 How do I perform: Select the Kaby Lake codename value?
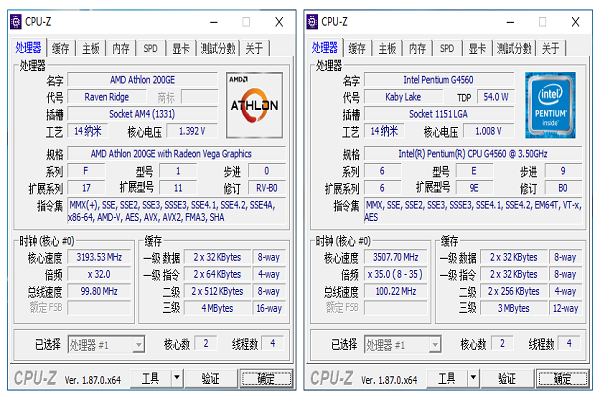point(403,97)
